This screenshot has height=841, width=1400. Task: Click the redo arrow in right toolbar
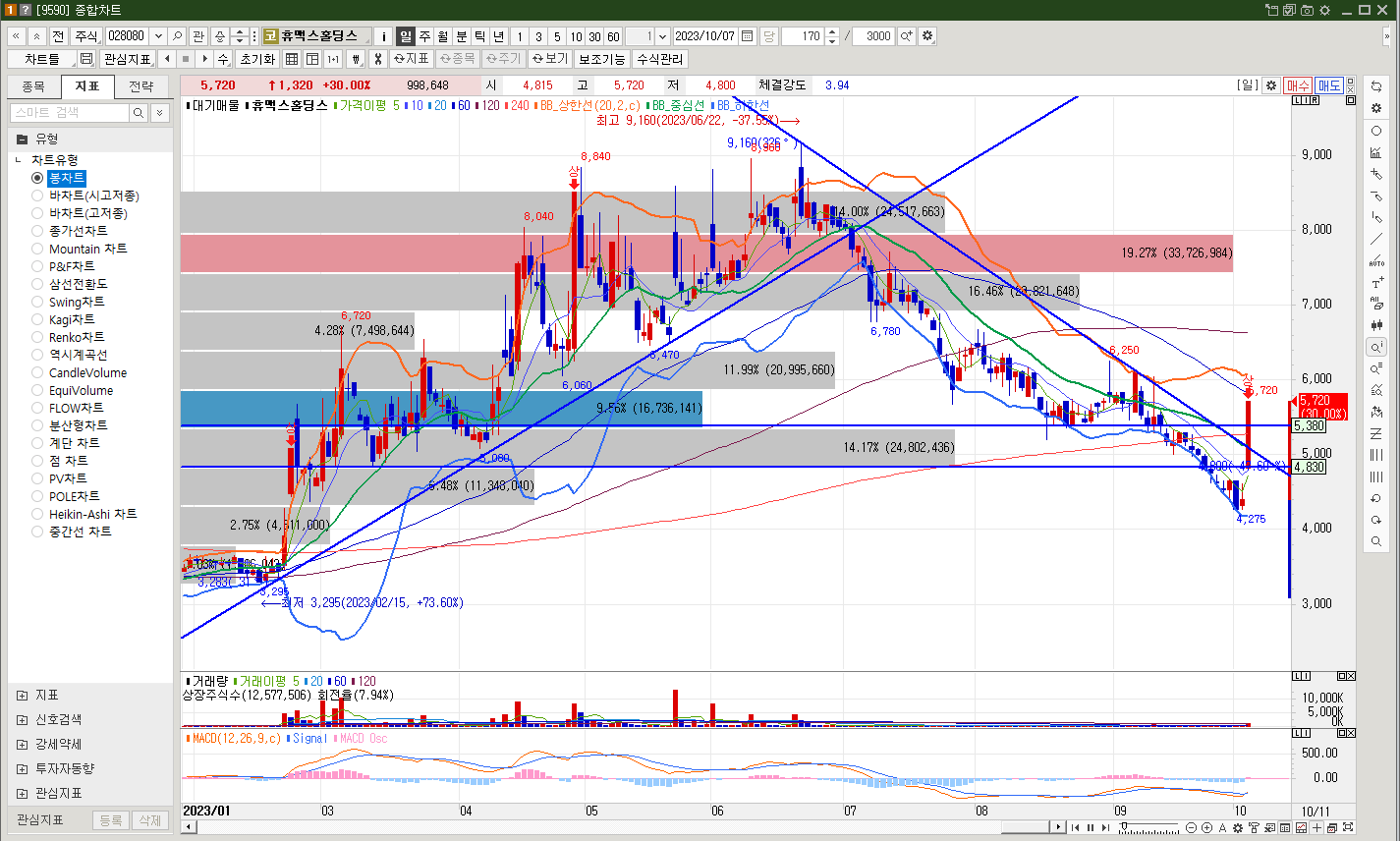[1376, 520]
